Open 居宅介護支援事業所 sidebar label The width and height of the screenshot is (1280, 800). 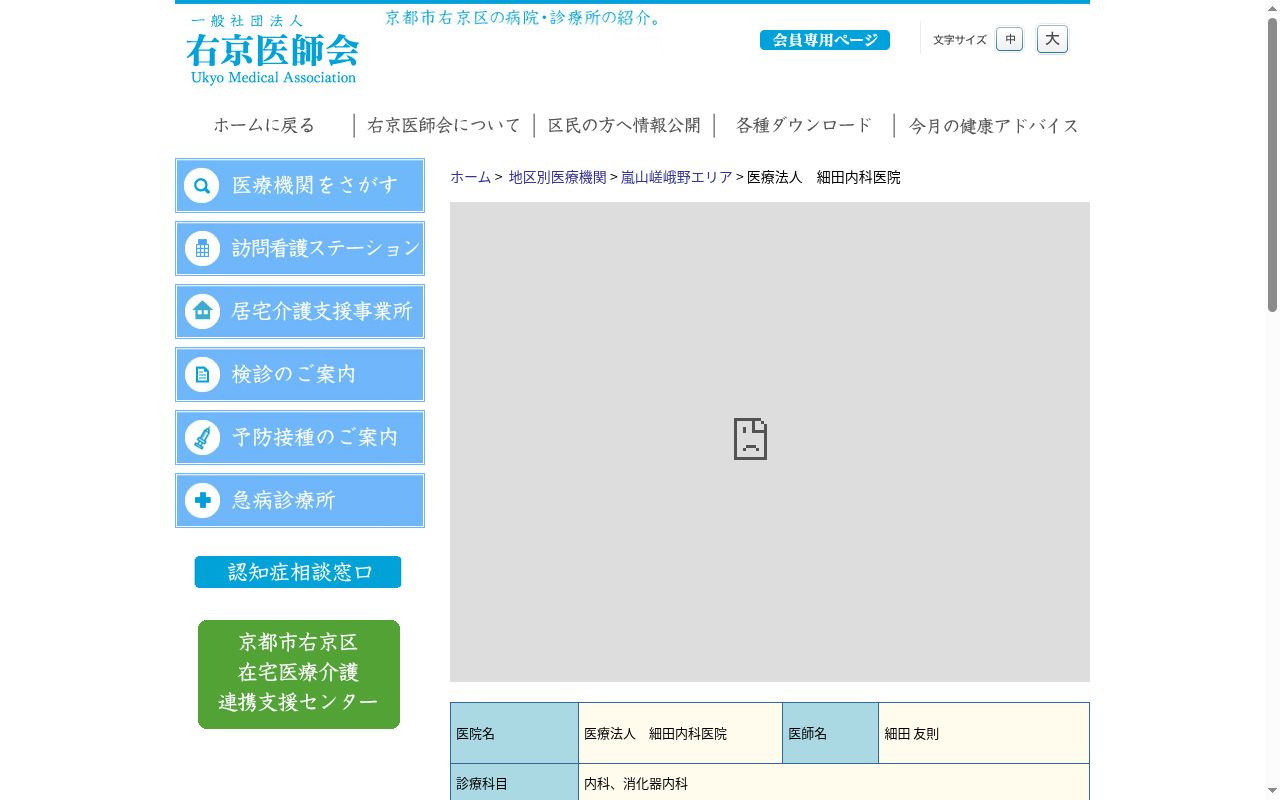[322, 311]
